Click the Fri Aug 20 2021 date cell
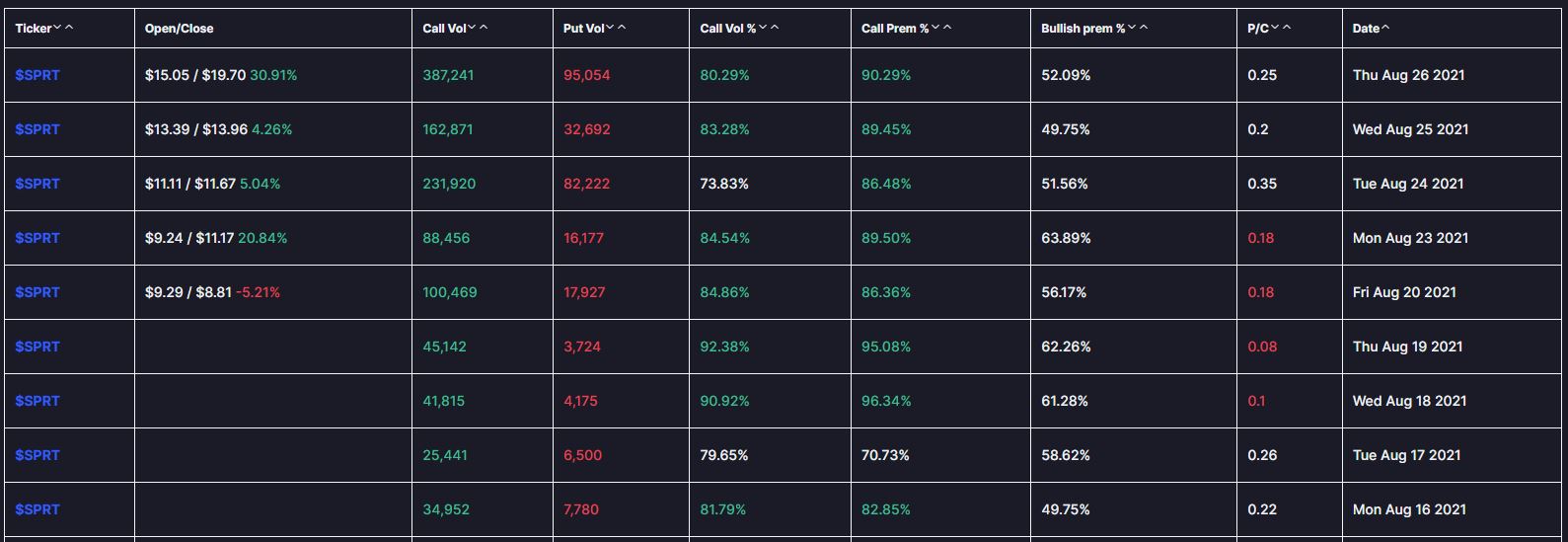The image size is (1568, 542). tap(1404, 292)
